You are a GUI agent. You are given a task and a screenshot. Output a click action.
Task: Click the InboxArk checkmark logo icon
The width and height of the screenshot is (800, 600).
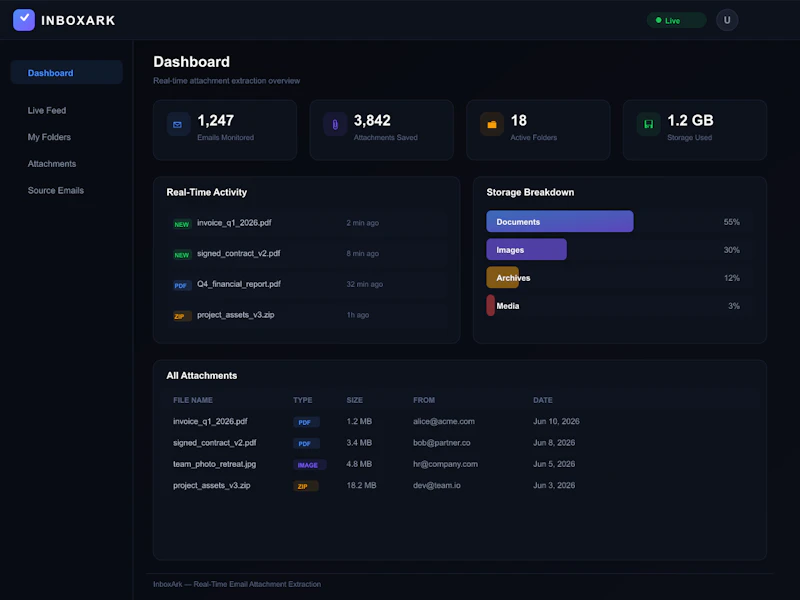pyautogui.click(x=23, y=20)
